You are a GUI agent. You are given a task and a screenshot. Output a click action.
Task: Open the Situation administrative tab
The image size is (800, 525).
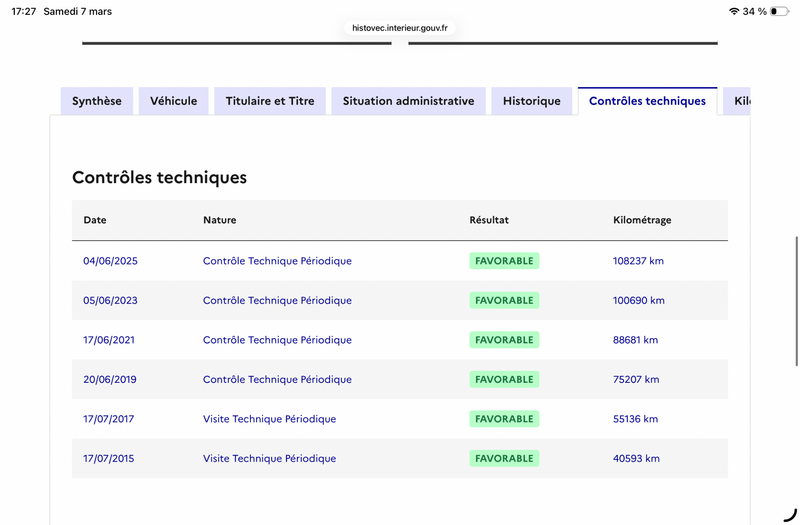[x=408, y=101]
